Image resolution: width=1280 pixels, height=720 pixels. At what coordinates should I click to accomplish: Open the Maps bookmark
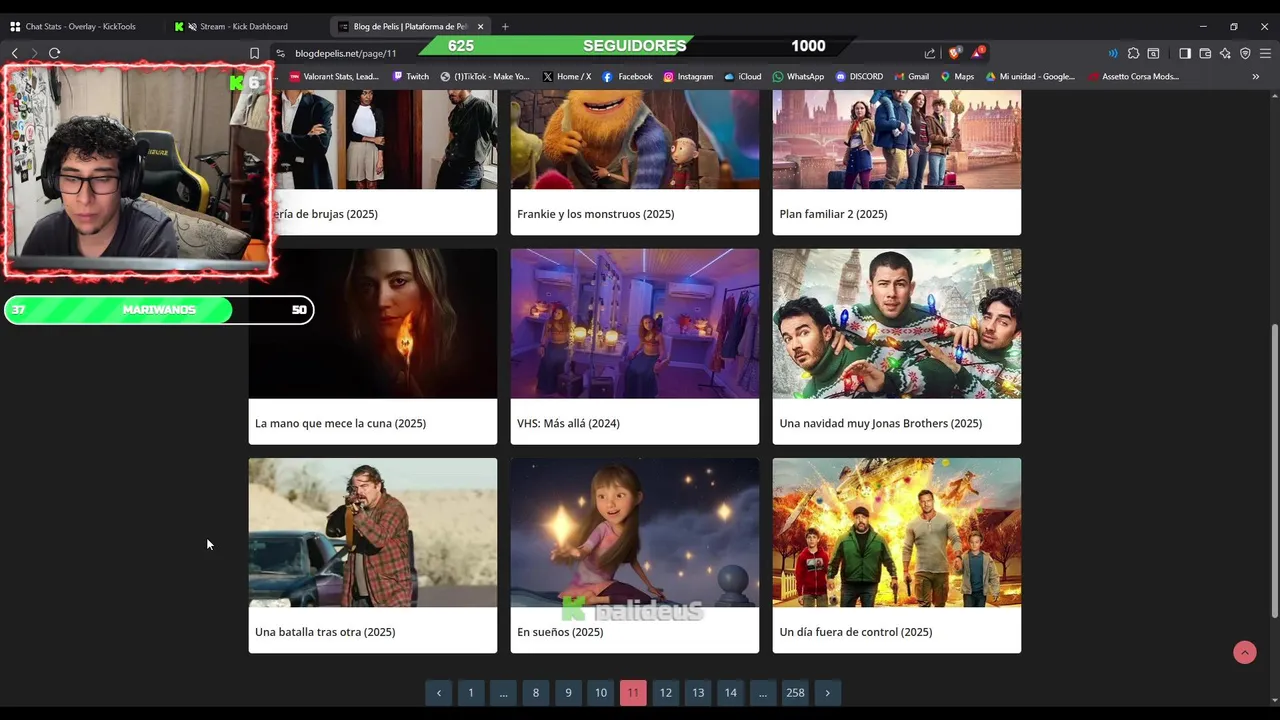tap(957, 76)
